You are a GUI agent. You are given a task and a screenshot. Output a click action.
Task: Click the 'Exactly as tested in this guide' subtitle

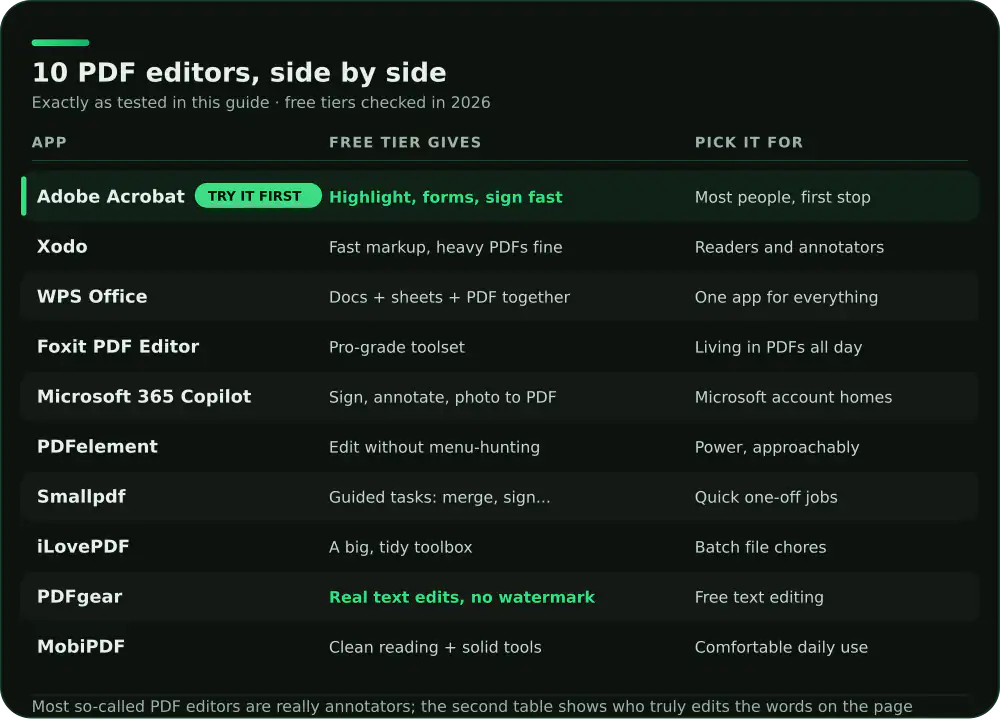click(261, 103)
